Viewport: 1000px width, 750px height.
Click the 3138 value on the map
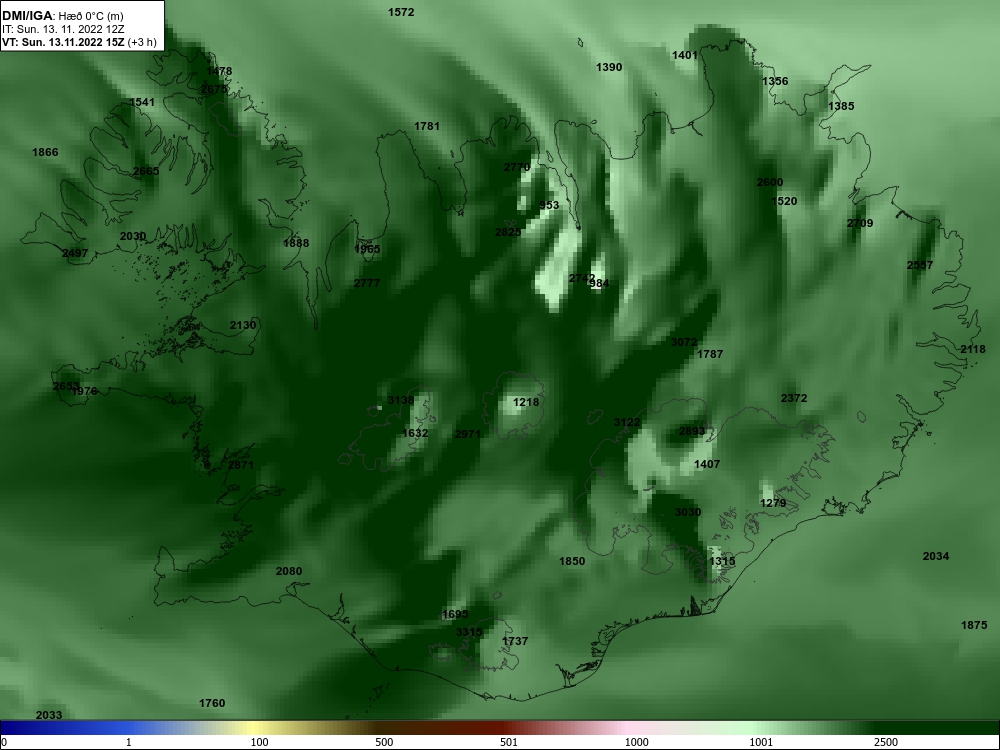[401, 401]
